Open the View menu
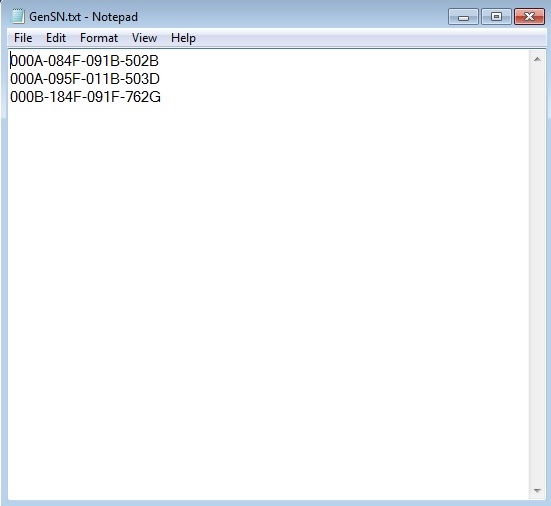551x506 pixels. tap(144, 38)
